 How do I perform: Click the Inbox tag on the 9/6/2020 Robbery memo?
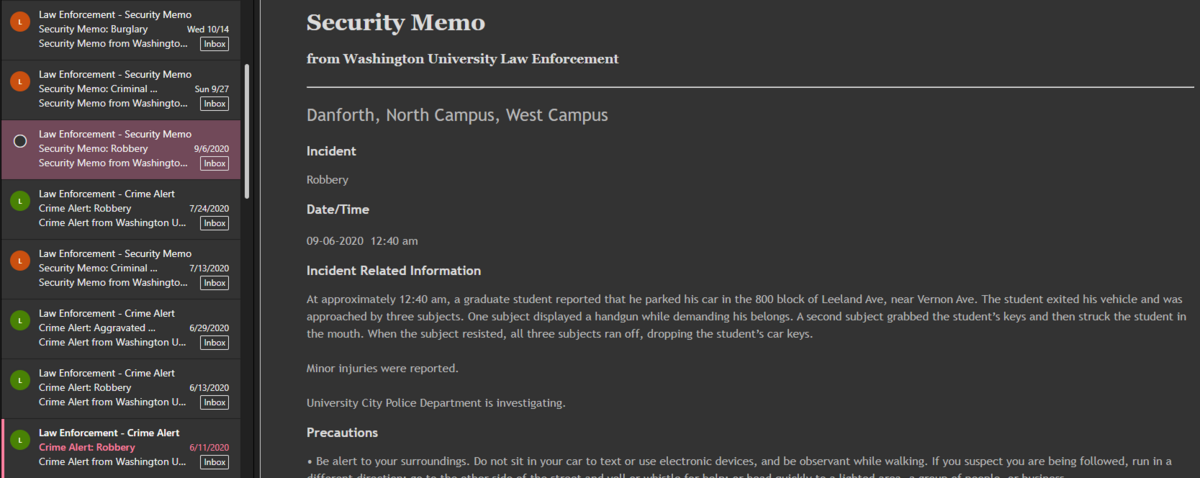(214, 163)
